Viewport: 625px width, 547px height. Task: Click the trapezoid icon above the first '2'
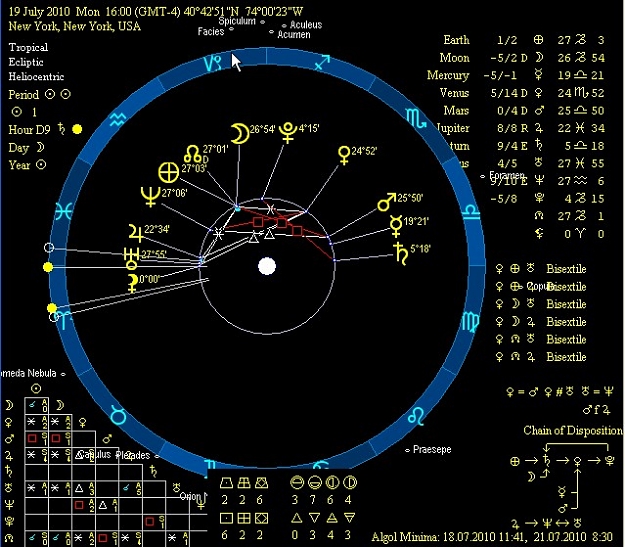click(226, 483)
